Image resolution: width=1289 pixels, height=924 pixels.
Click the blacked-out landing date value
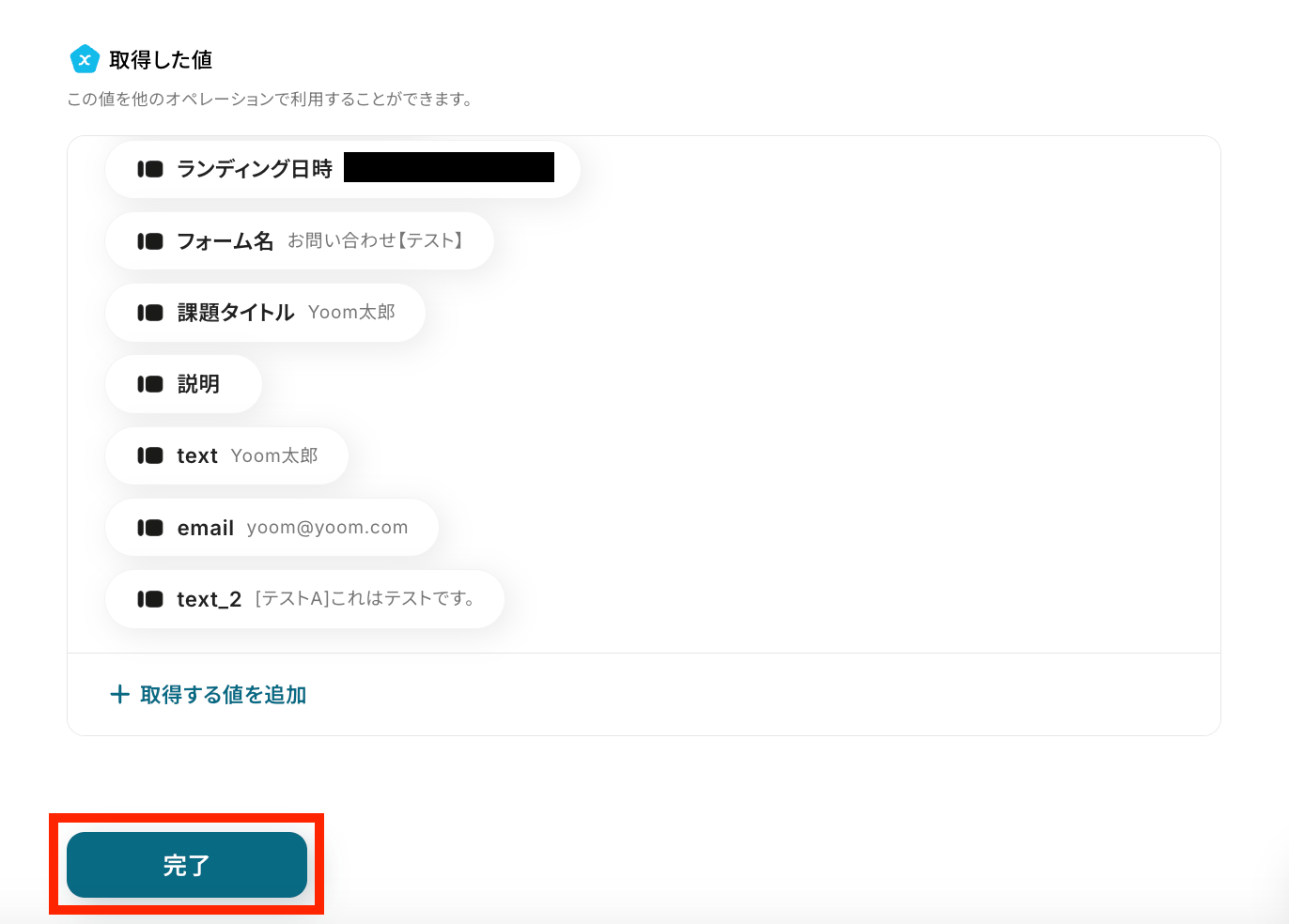coord(449,167)
